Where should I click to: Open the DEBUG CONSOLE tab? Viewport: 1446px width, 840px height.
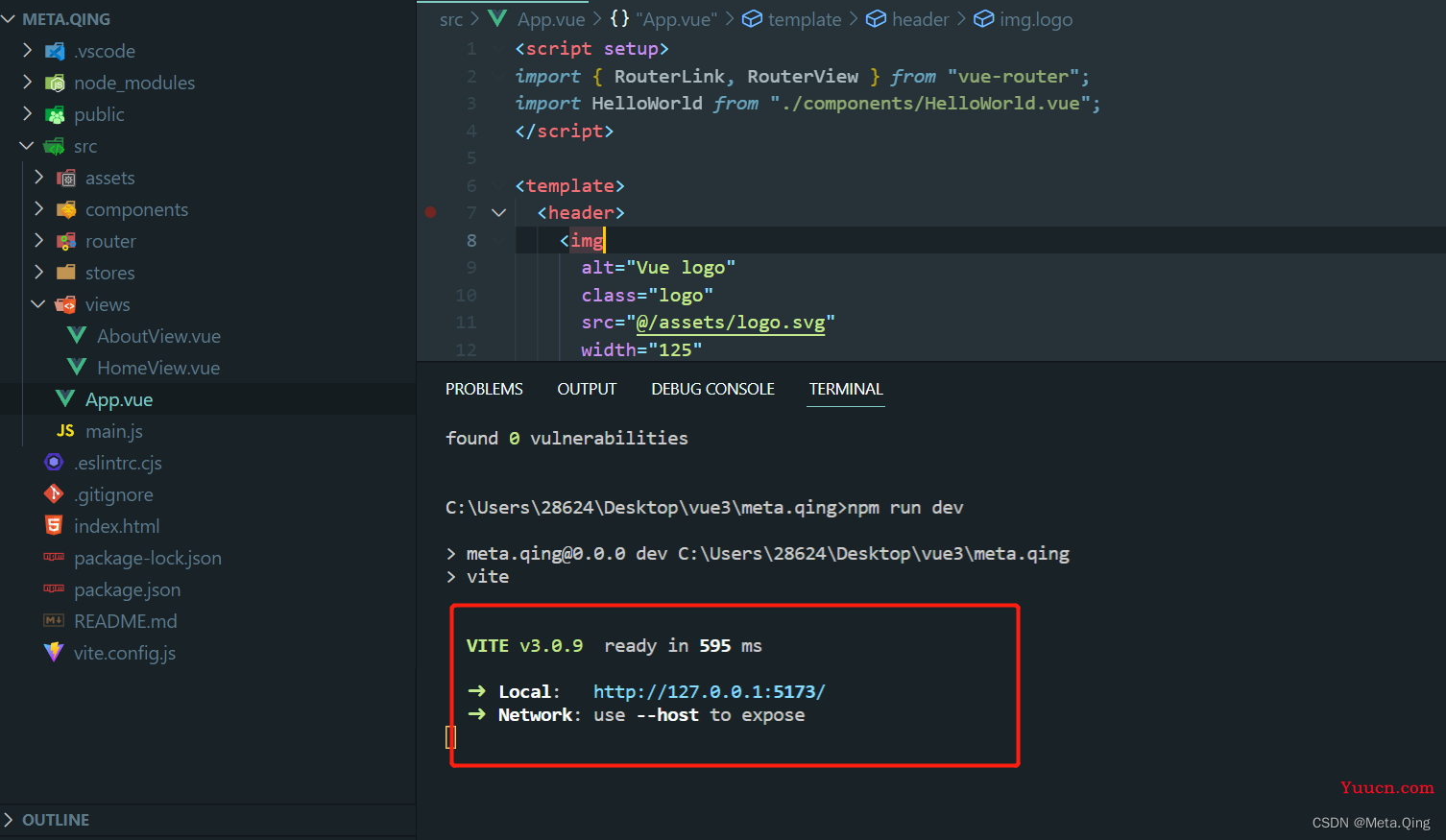712,389
